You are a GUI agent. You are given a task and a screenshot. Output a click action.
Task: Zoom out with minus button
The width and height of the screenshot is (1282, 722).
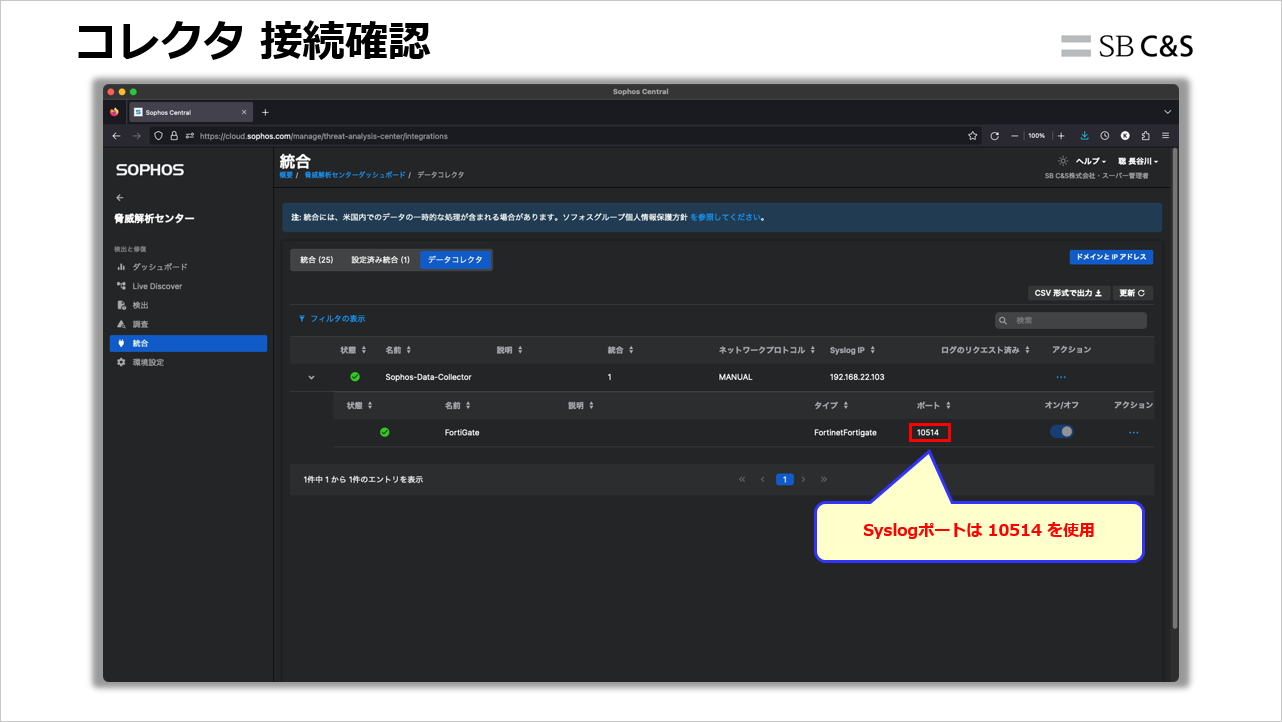click(1014, 135)
